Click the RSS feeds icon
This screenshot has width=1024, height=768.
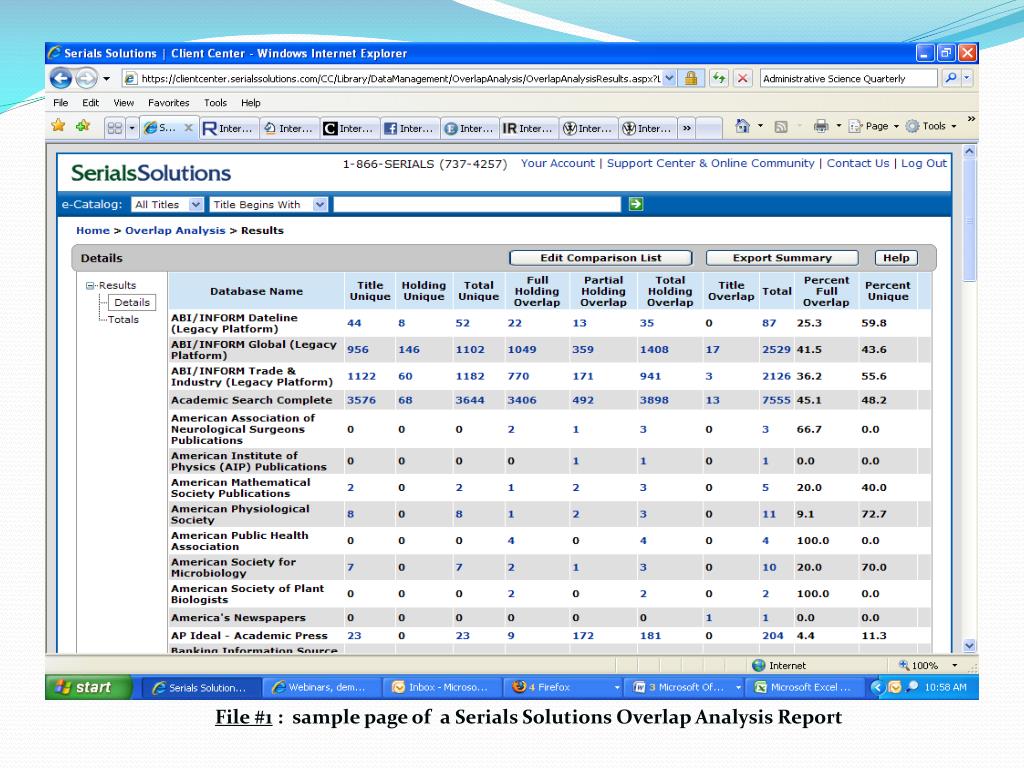[781, 127]
